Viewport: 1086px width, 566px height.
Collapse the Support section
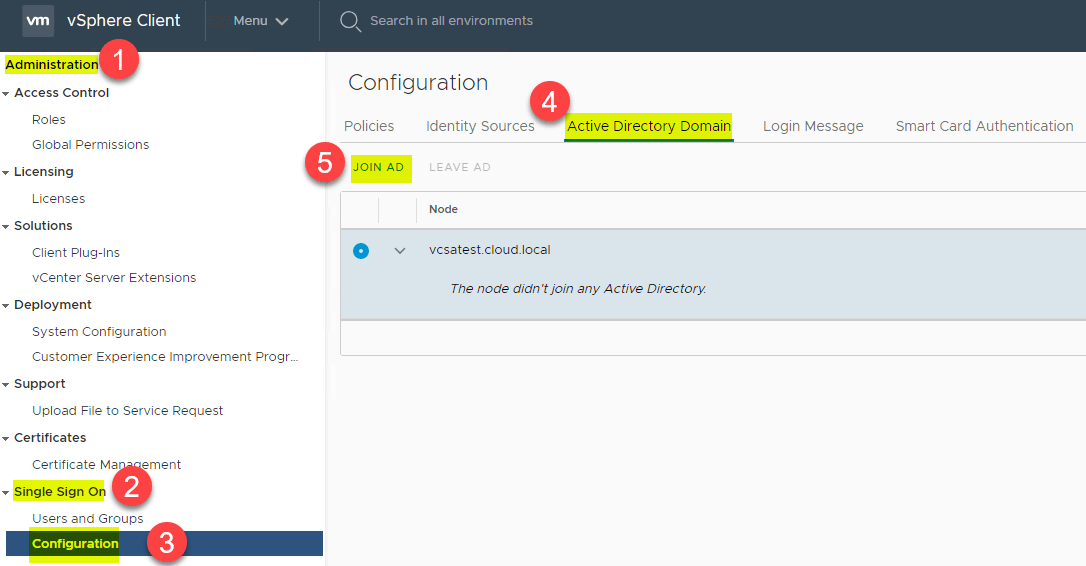[6, 384]
